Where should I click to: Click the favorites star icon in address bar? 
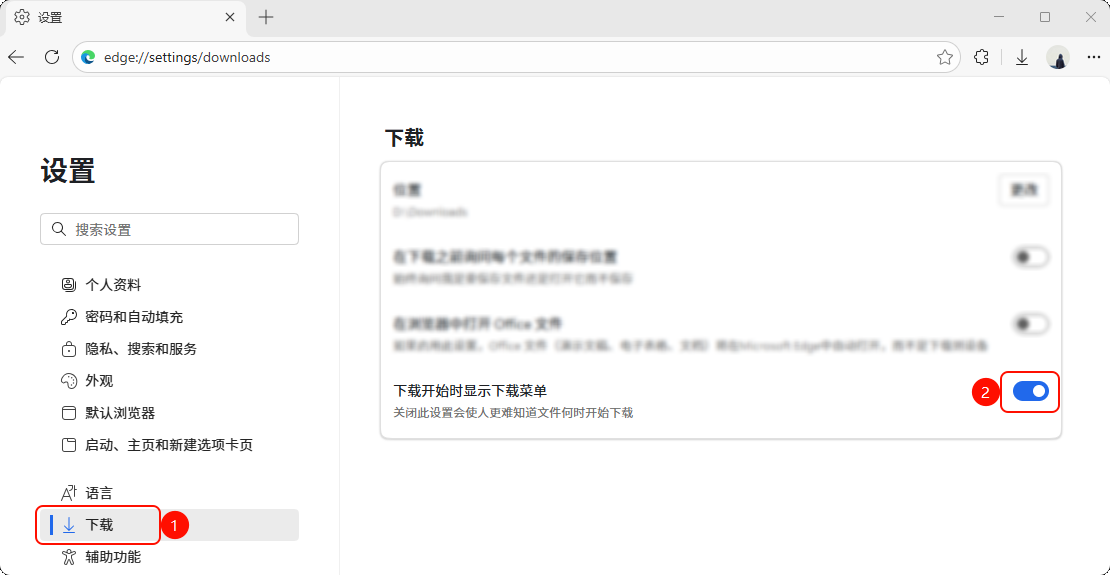[x=944, y=58]
